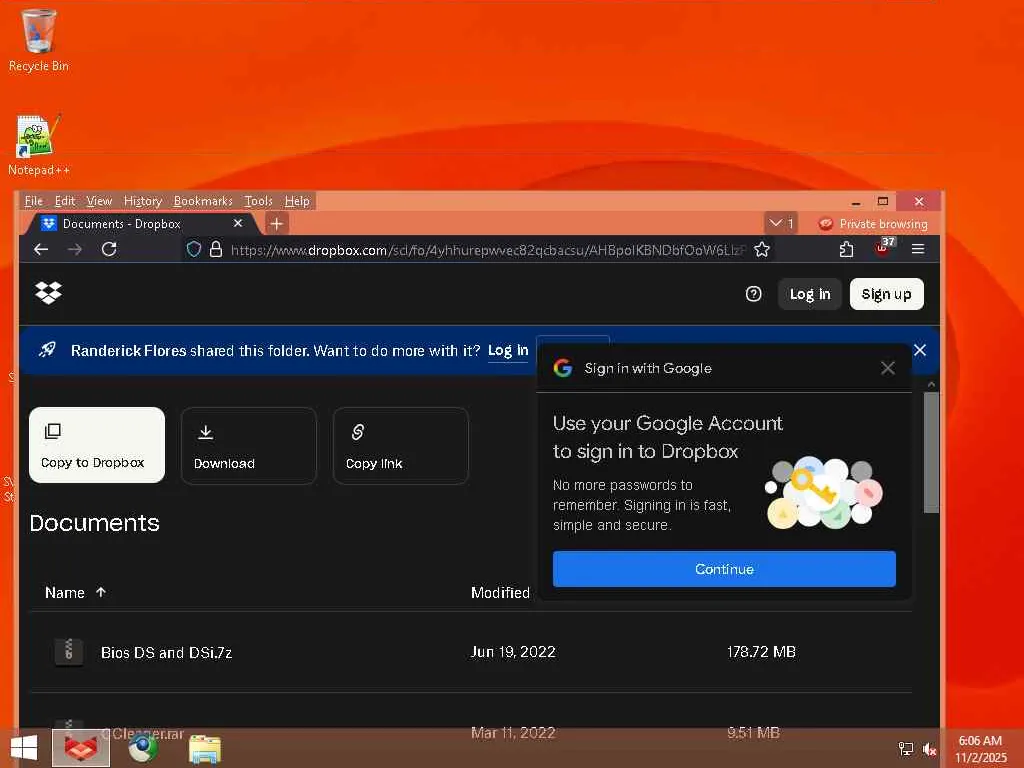Click the scrollbar up arrow
Image resolution: width=1024 pixels, height=768 pixels.
[931, 384]
